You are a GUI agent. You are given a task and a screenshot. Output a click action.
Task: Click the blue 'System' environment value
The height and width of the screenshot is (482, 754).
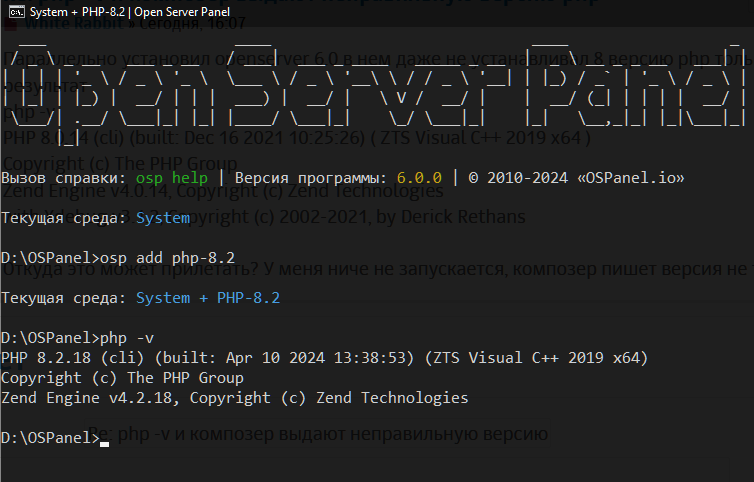click(x=163, y=218)
